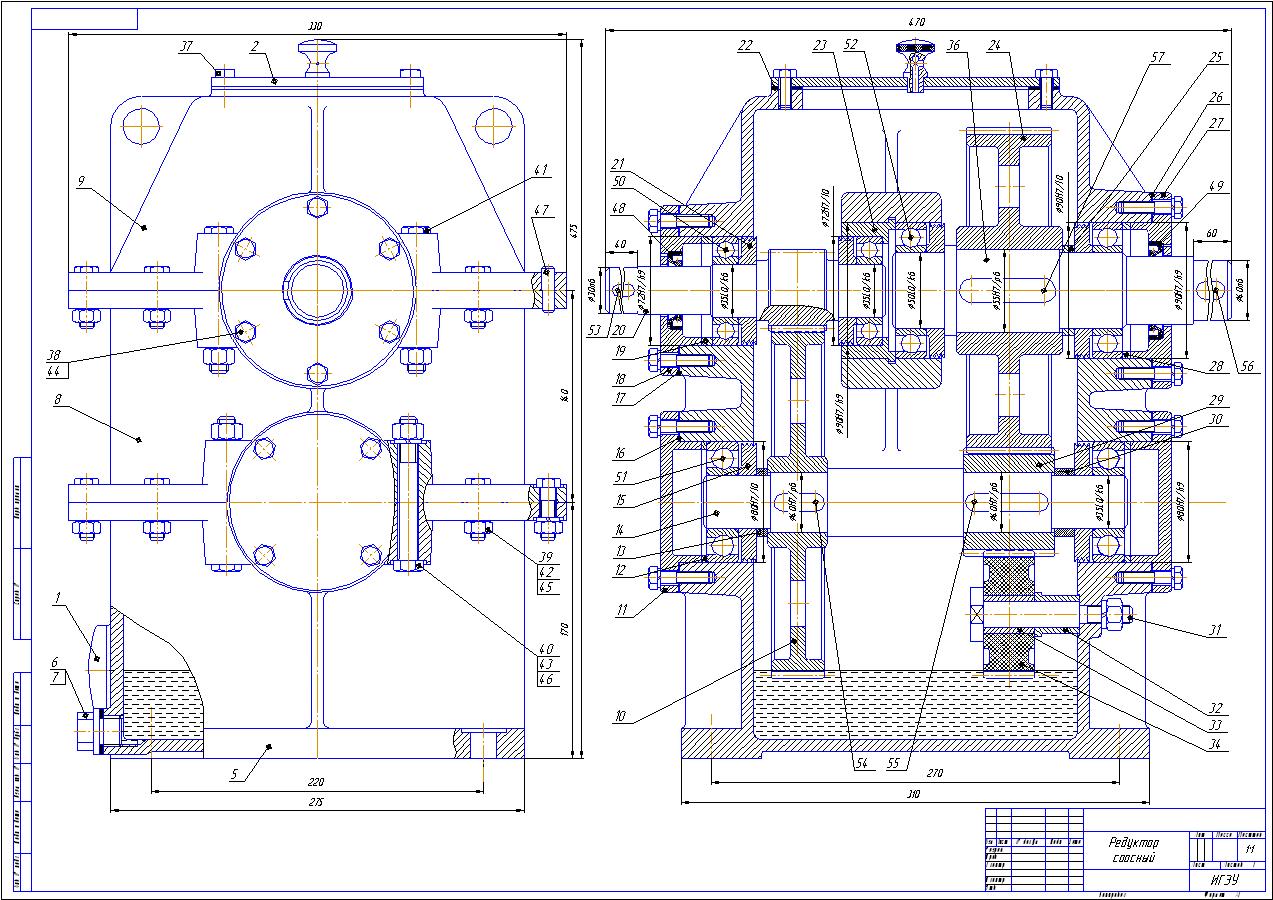The width and height of the screenshot is (1273, 900).
Task: Click part callout number 57
Action: click(x=1159, y=58)
